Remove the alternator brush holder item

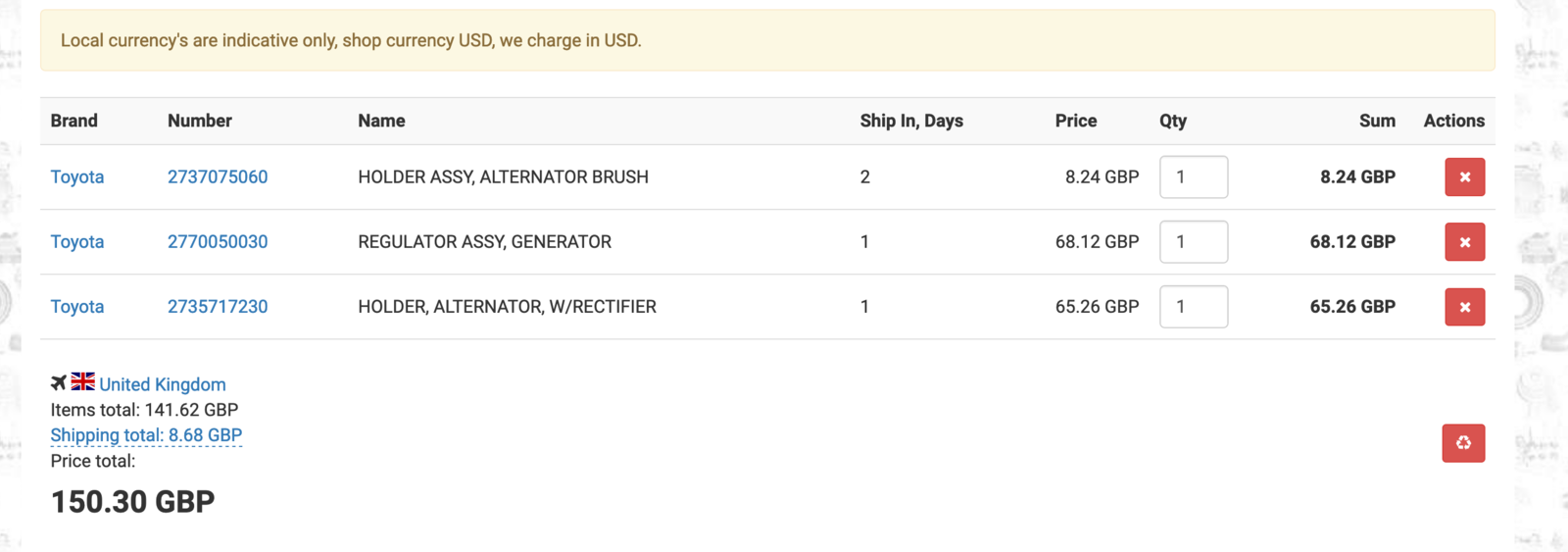[x=1464, y=177]
